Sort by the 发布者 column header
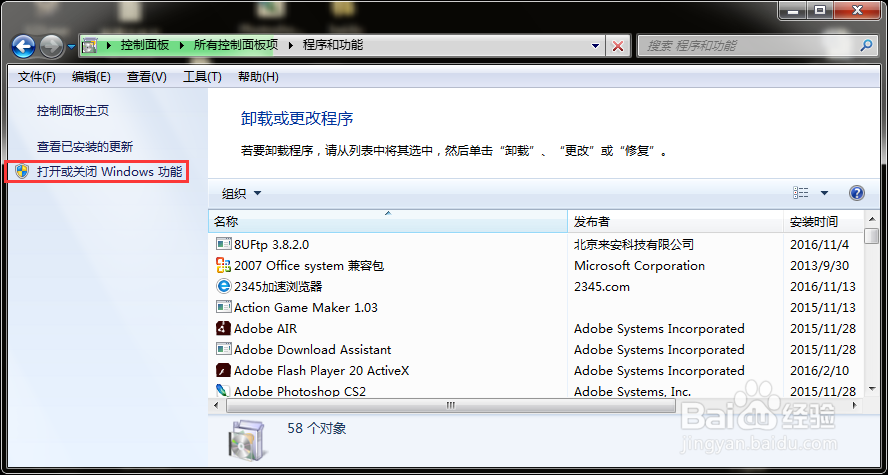The width and height of the screenshot is (888, 475). (676, 221)
